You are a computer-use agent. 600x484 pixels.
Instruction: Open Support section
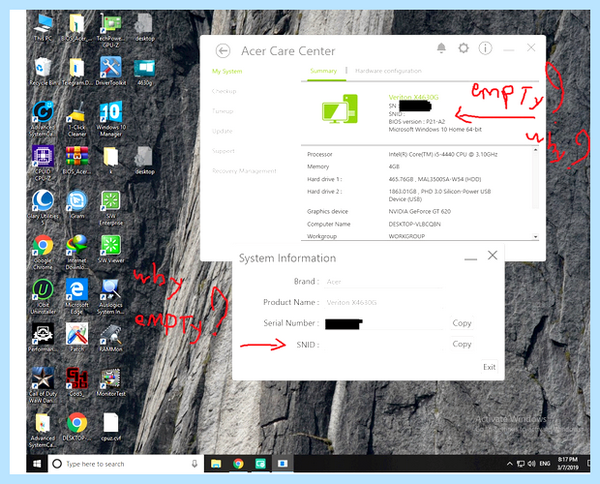pyautogui.click(x=223, y=151)
